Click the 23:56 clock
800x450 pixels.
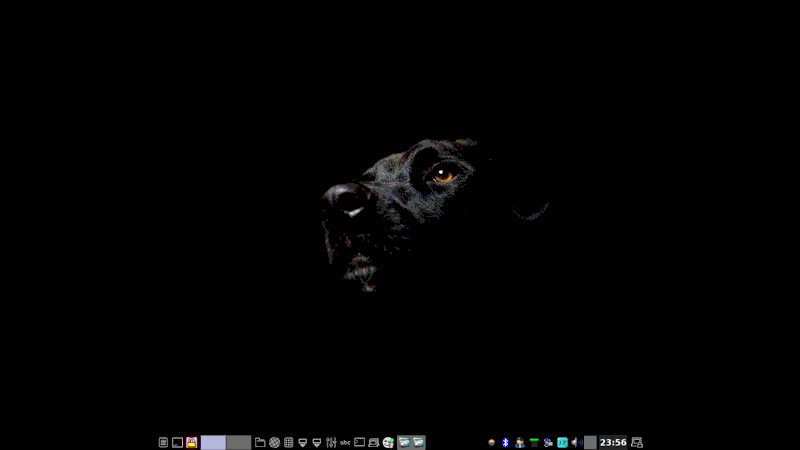click(613, 442)
